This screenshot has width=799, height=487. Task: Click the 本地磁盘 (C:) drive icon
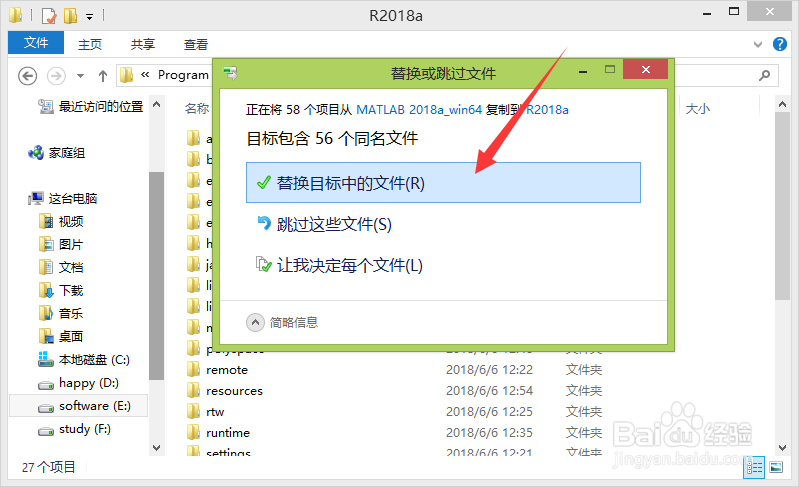[46, 359]
